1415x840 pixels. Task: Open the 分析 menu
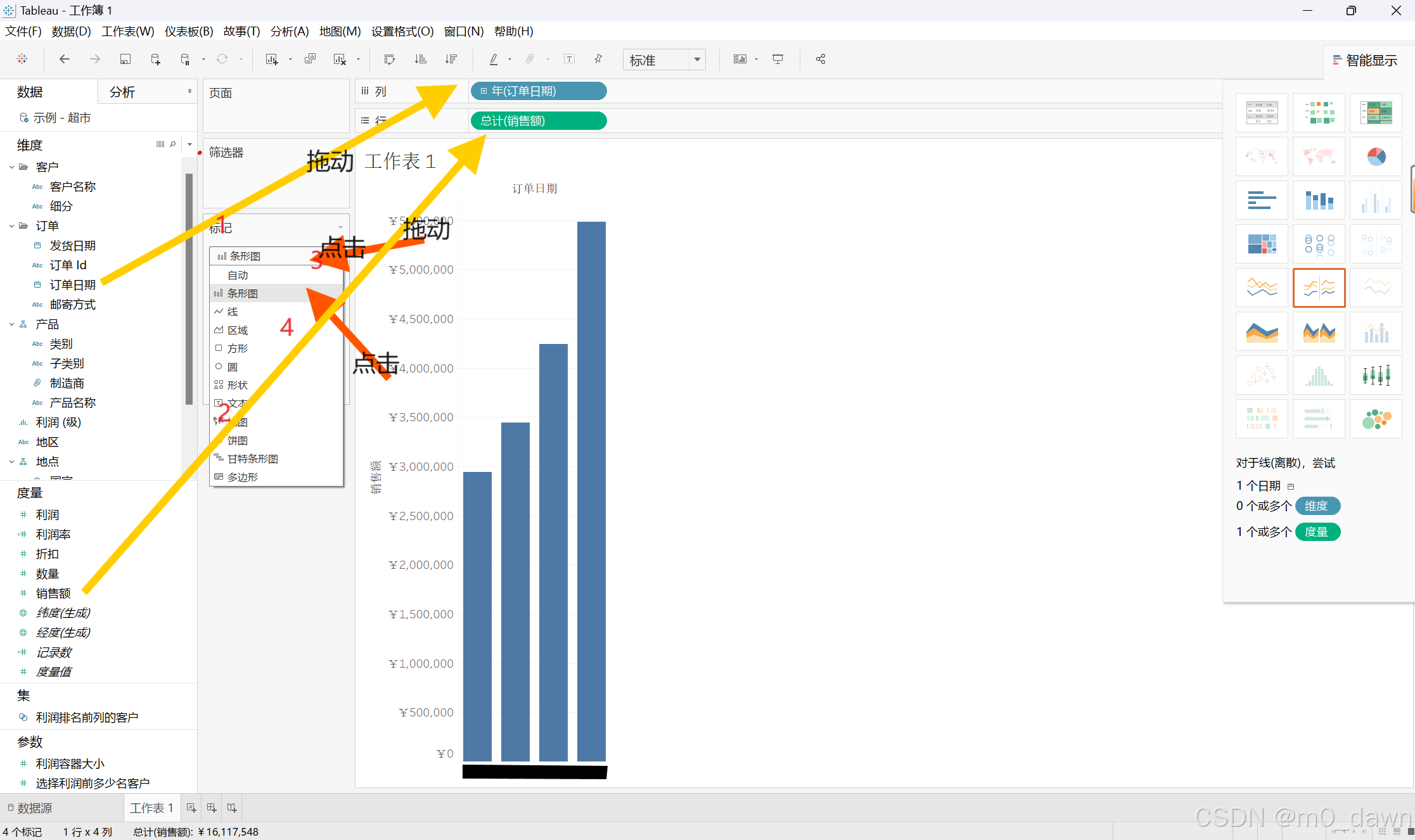tap(289, 31)
